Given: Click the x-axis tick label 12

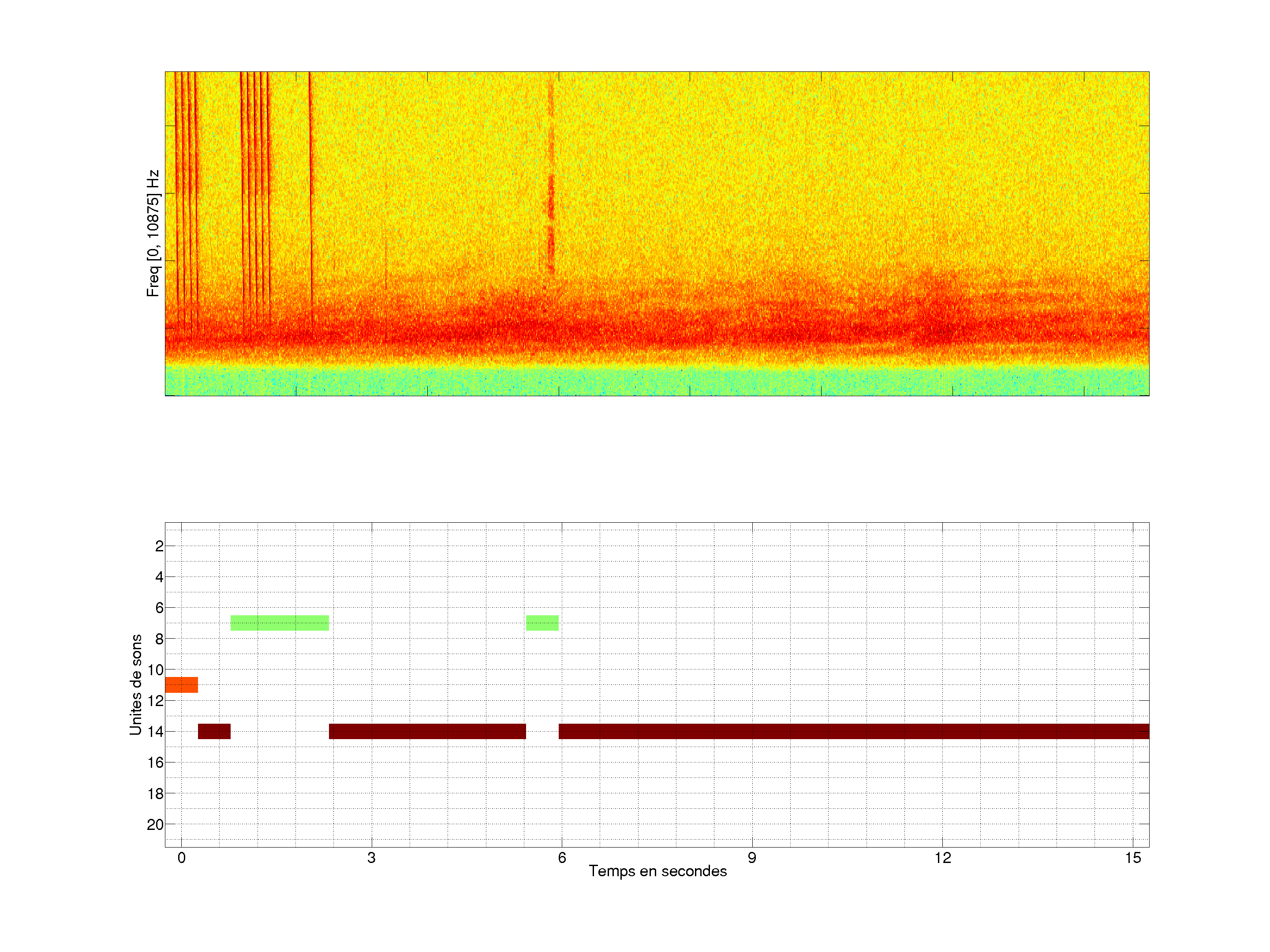Looking at the screenshot, I should (942, 858).
